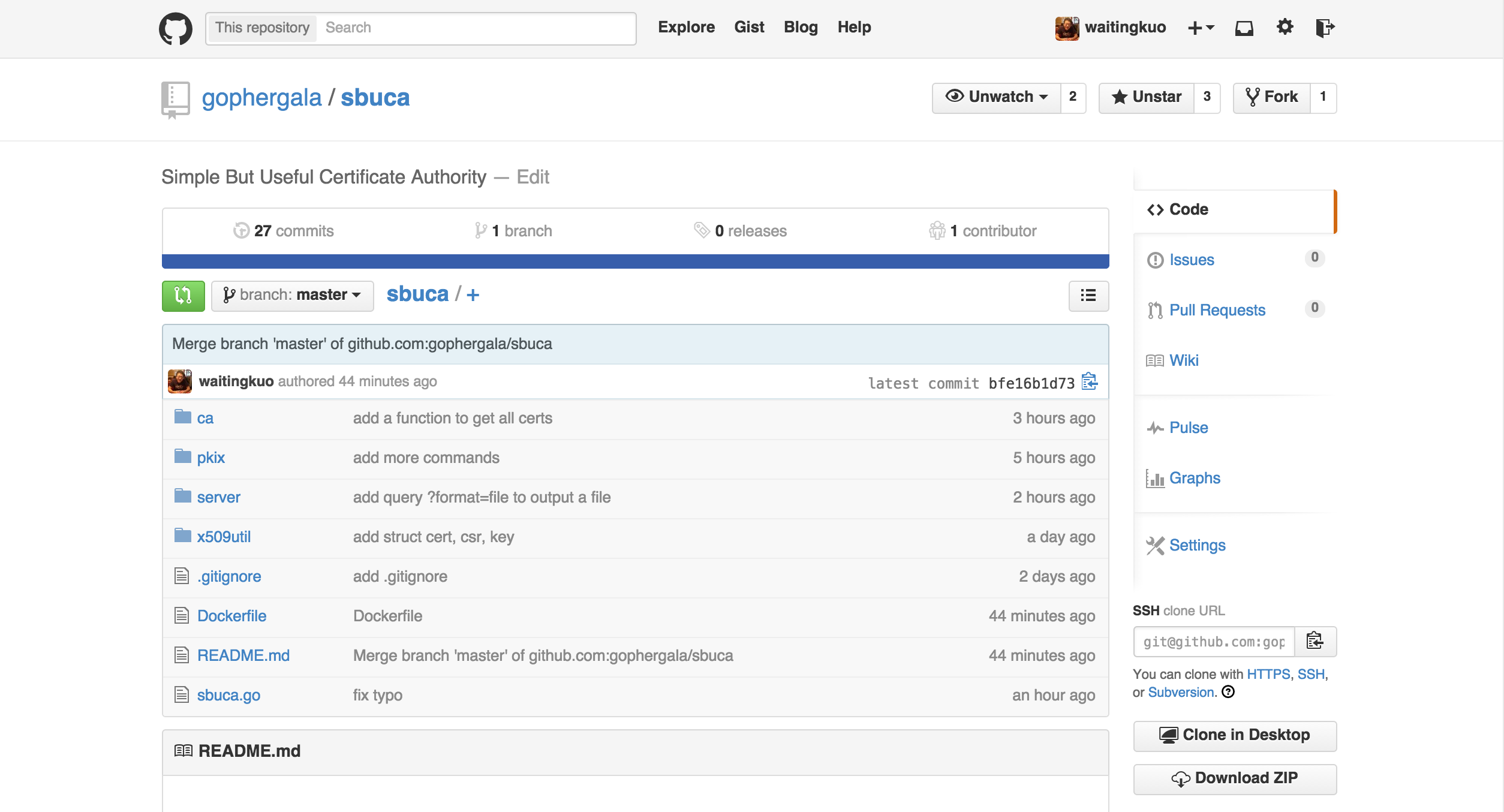Copy the latest commit SHA to clipboard

point(1090,381)
